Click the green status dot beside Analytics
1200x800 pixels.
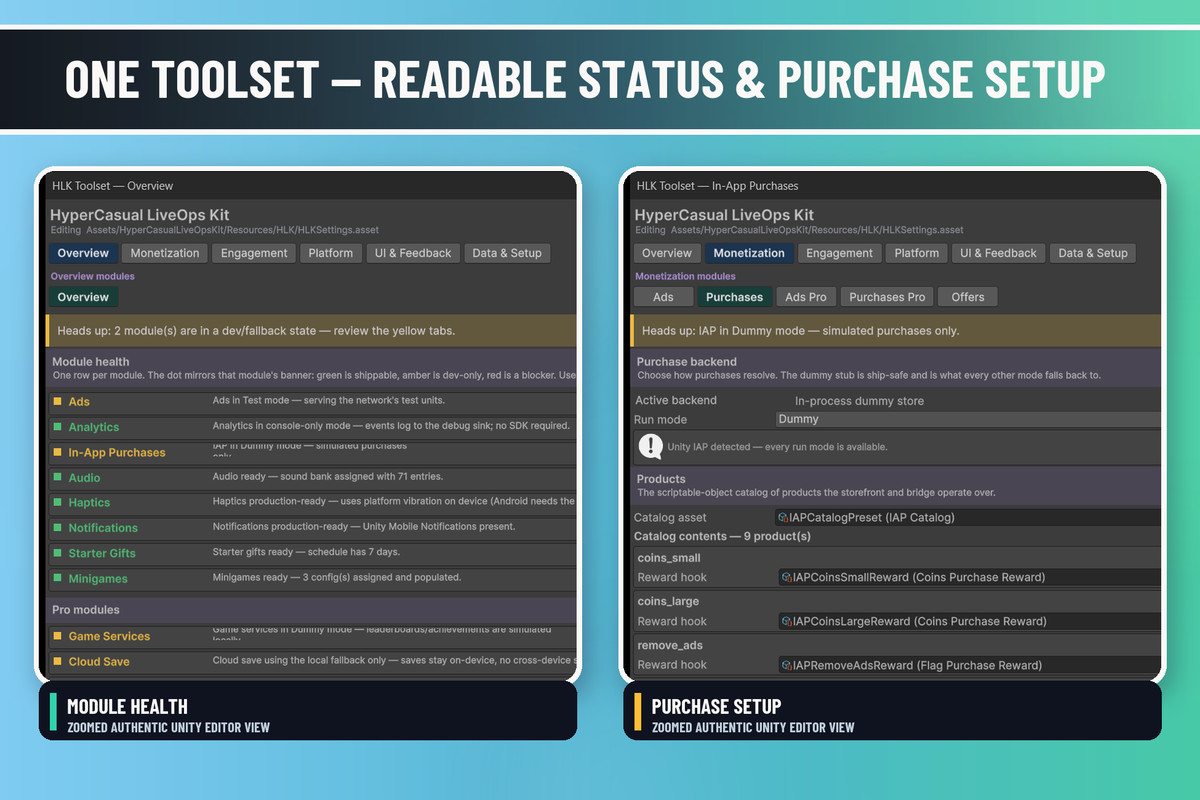coord(57,427)
